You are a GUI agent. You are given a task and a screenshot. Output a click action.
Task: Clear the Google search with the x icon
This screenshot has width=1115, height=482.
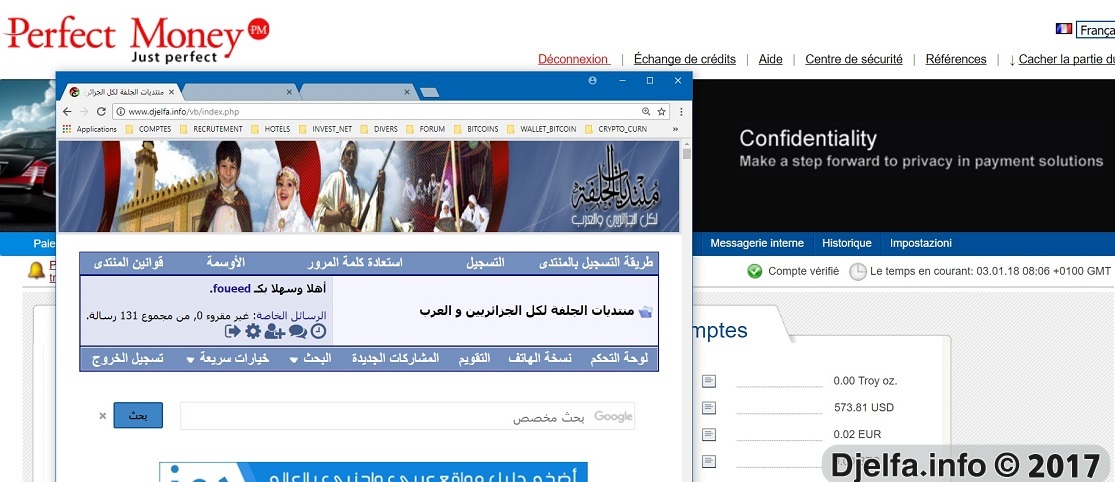(x=102, y=416)
